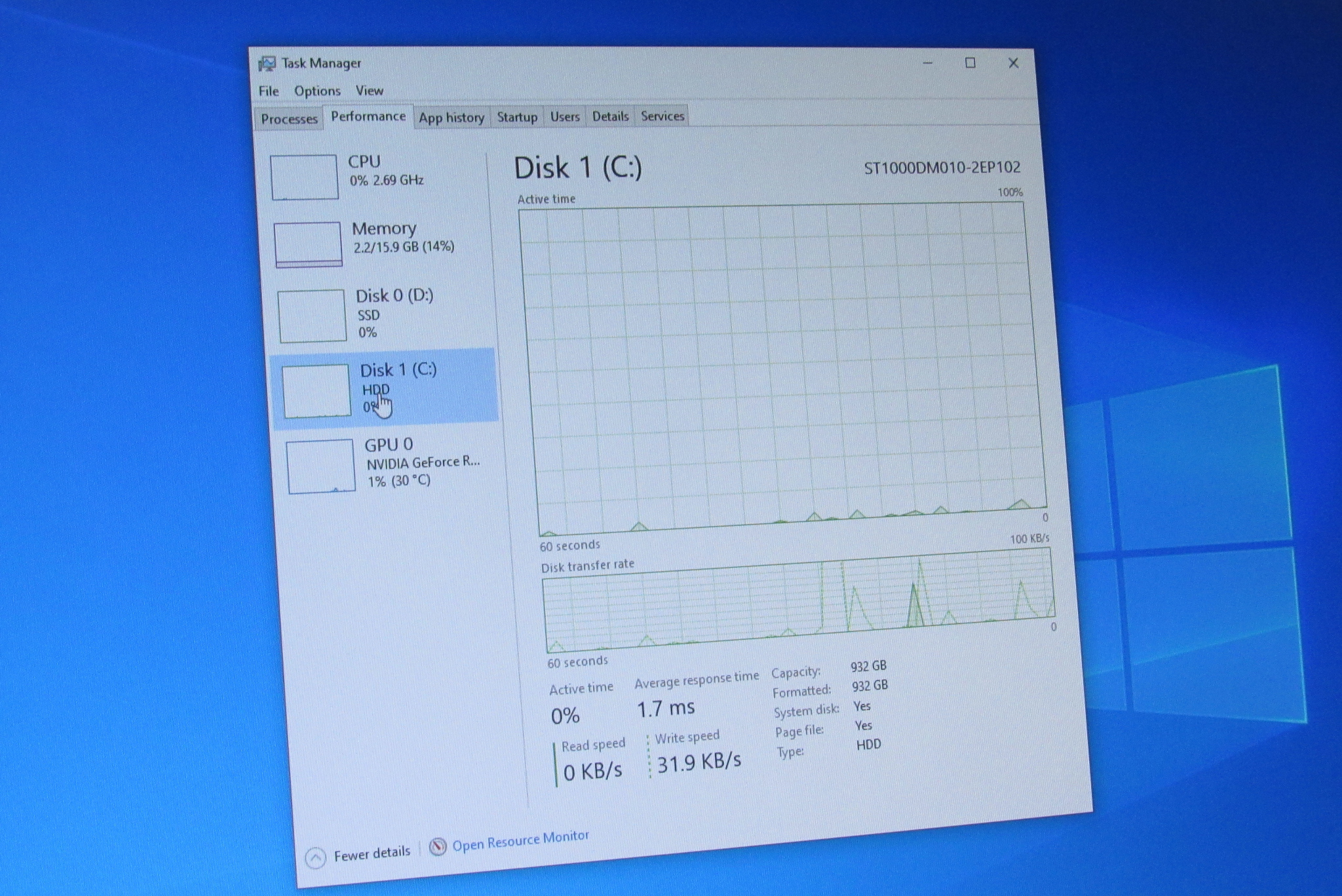Select the Memory usage thumbnail

(308, 244)
